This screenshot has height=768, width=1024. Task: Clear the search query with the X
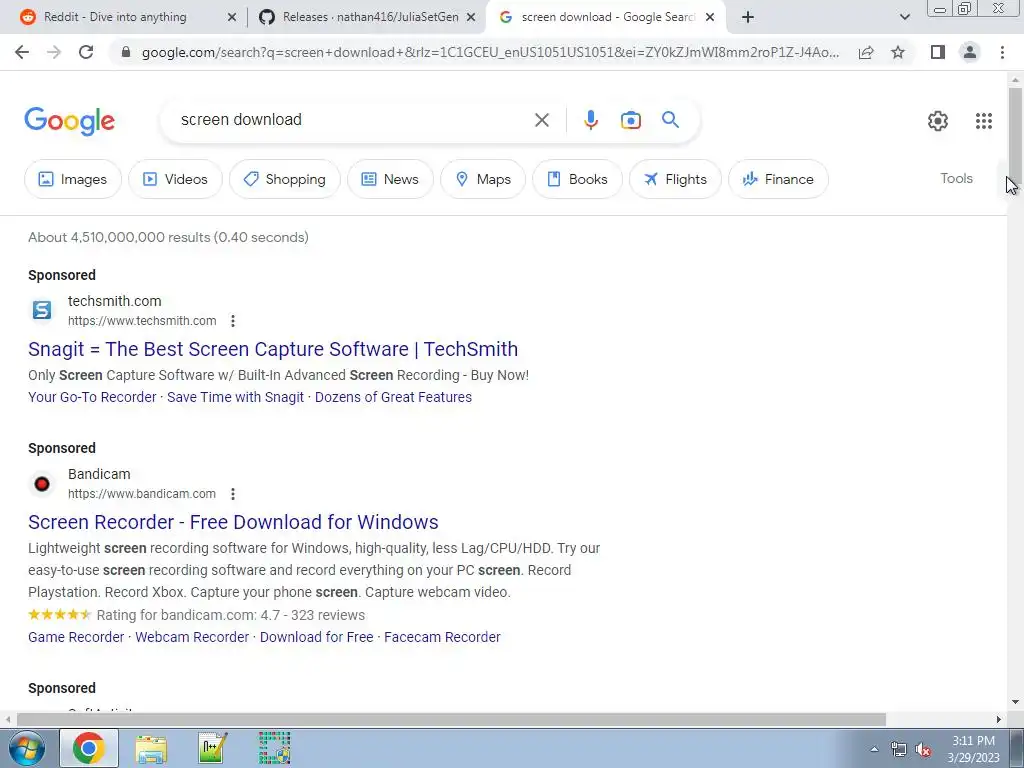click(x=541, y=120)
